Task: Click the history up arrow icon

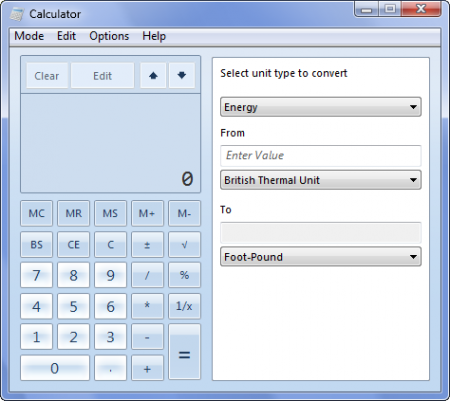Action: pyautogui.click(x=153, y=76)
